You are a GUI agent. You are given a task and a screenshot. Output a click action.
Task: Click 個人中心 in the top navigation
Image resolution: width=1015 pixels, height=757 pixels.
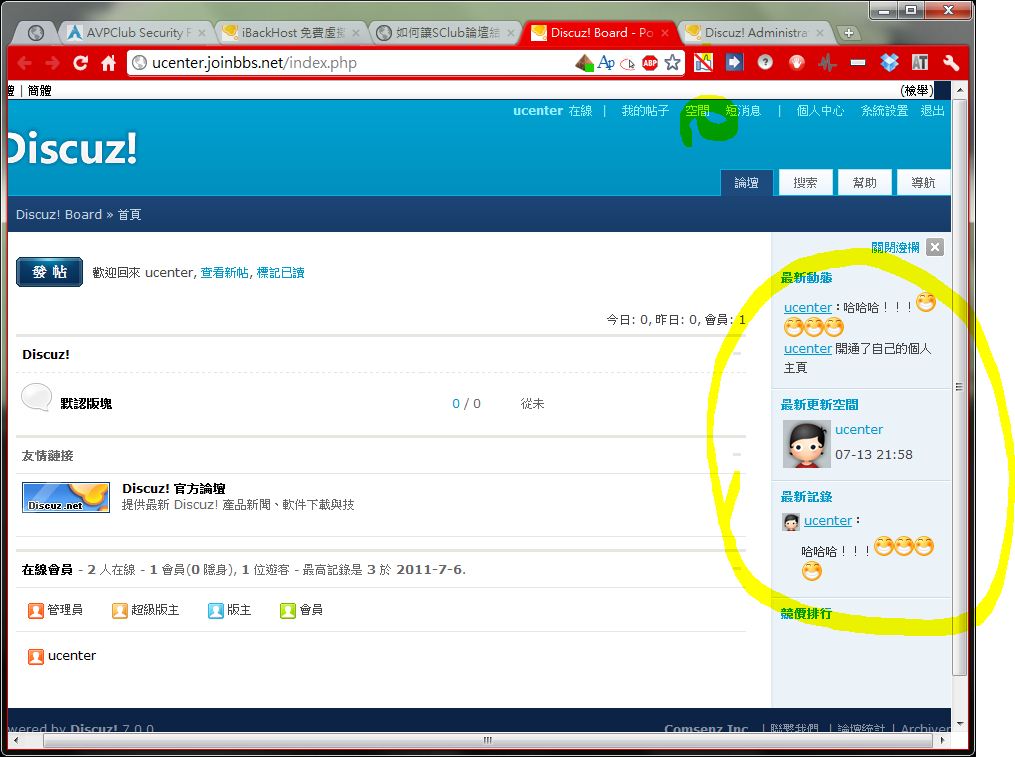point(820,111)
